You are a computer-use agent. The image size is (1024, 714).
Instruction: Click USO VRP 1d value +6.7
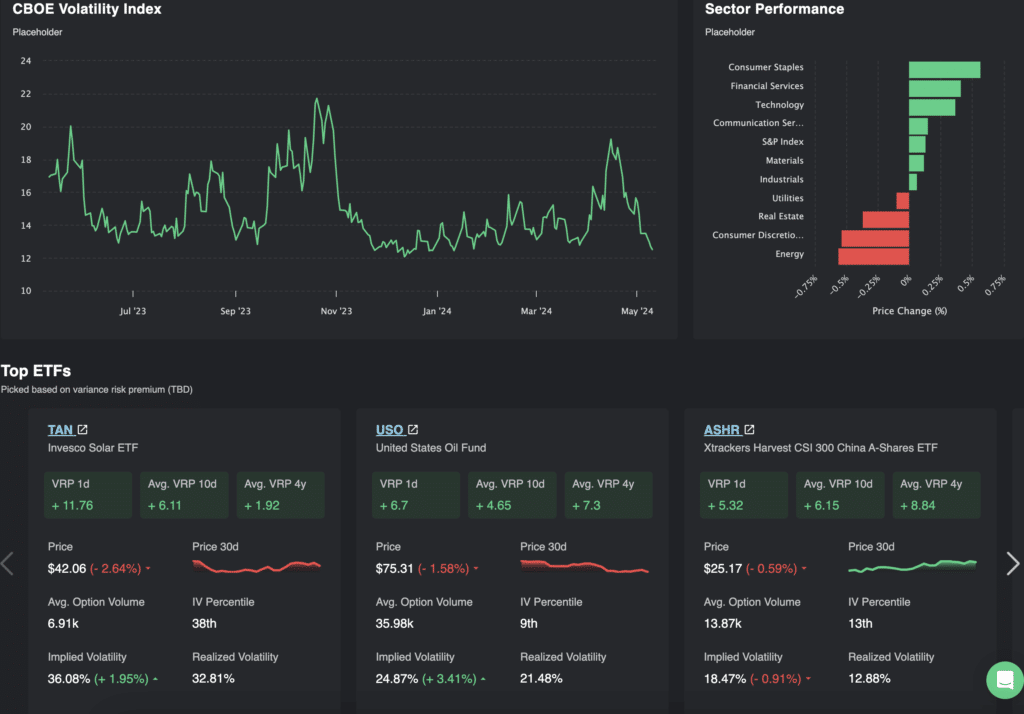[x=394, y=506]
